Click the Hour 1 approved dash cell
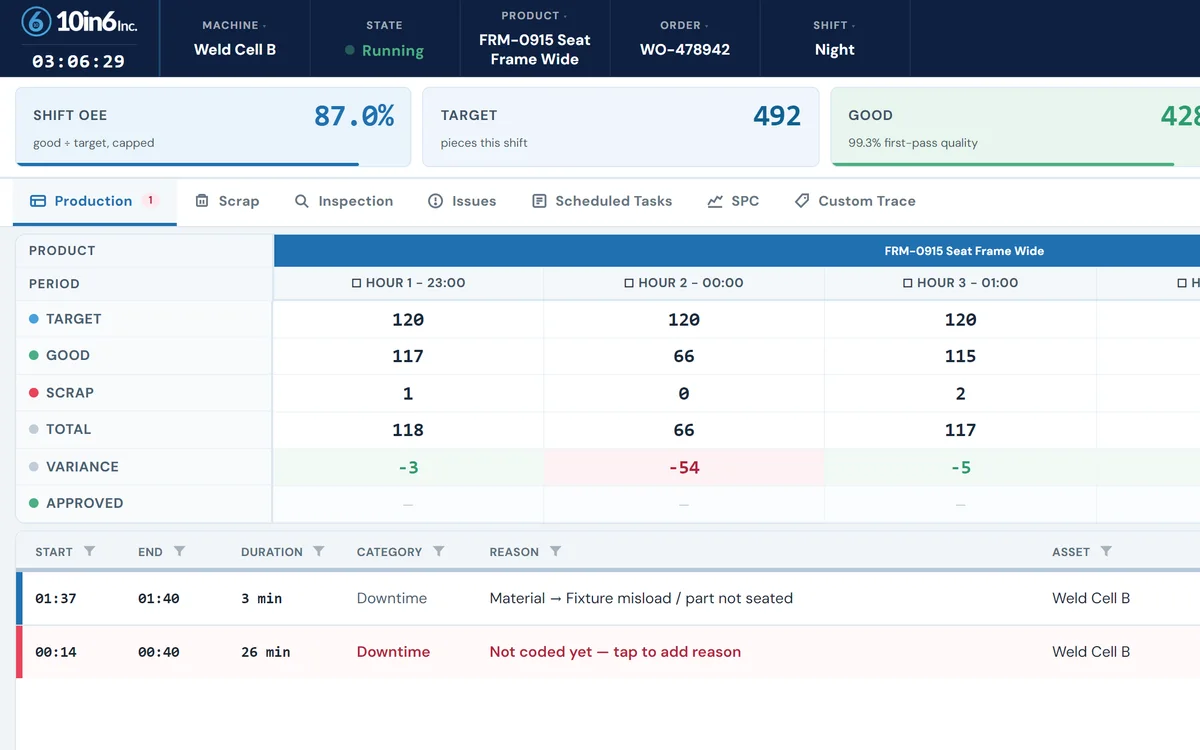 [408, 504]
